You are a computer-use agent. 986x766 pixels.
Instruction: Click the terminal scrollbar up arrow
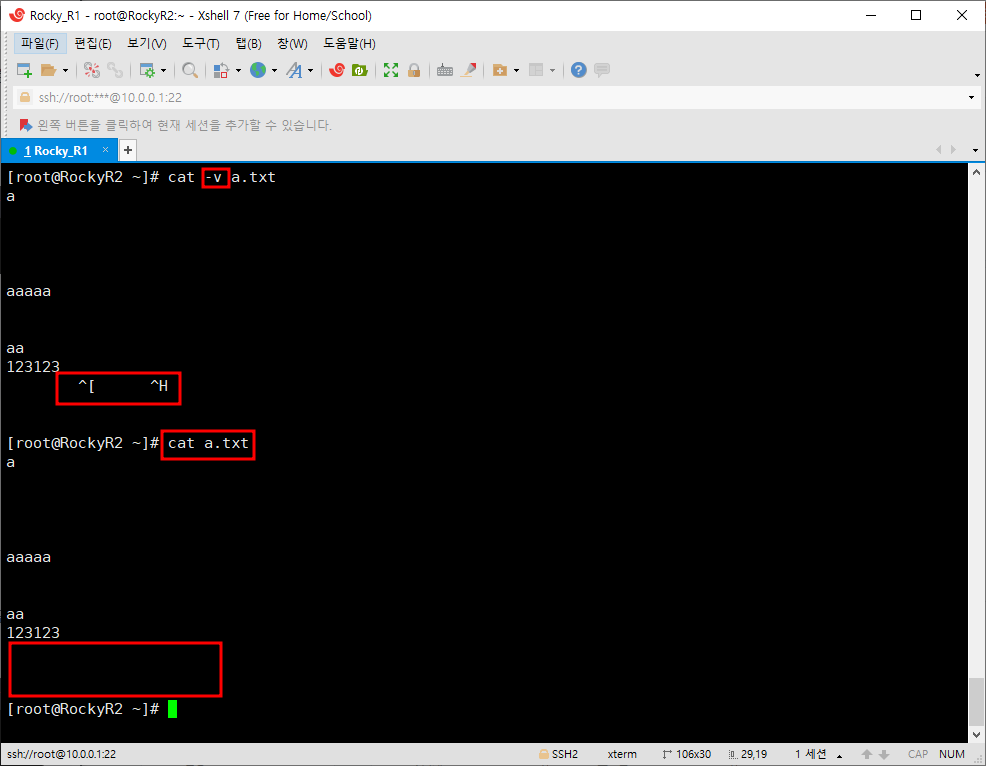point(976,172)
